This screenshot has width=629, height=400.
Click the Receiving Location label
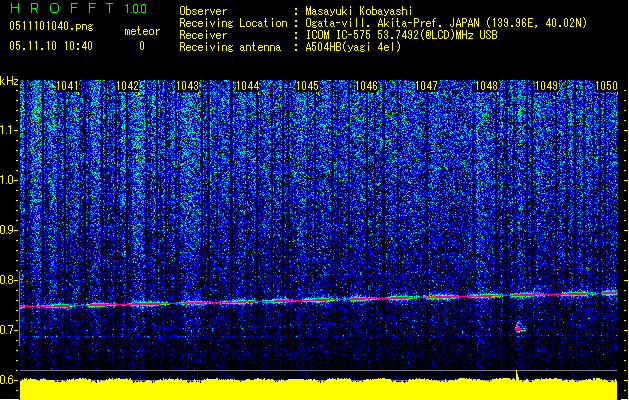coord(233,23)
